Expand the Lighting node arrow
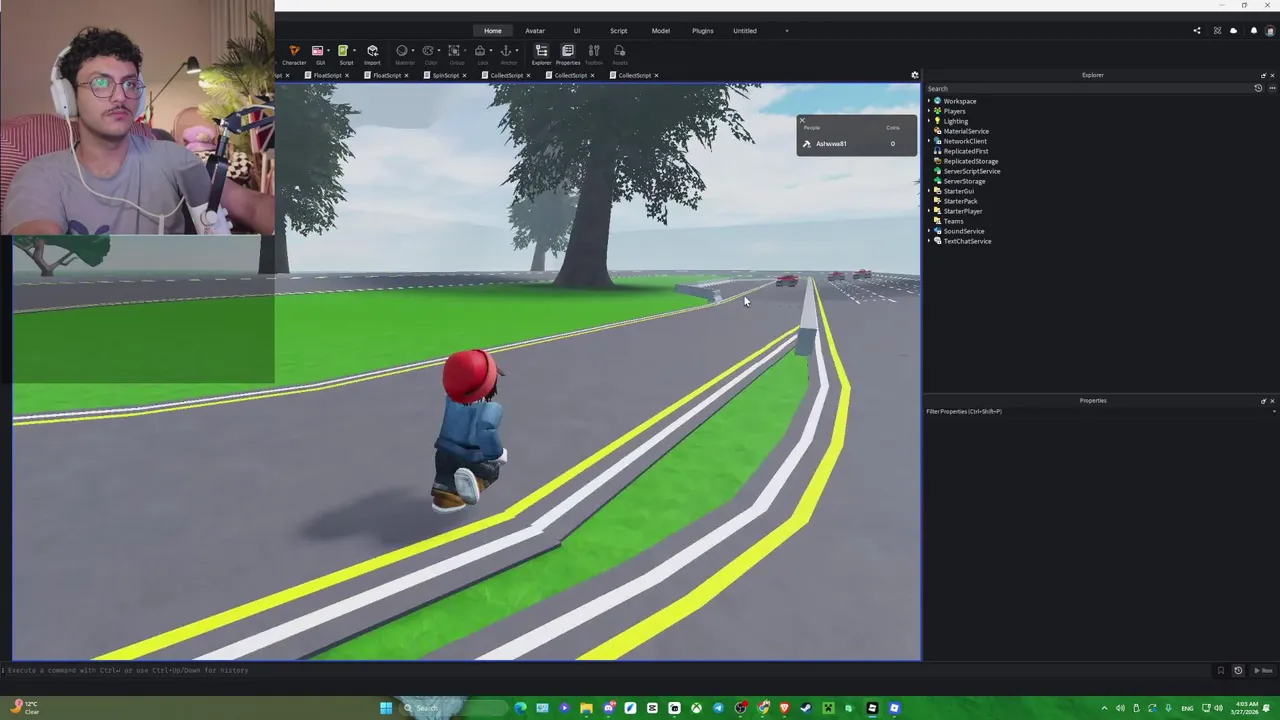 coord(929,121)
